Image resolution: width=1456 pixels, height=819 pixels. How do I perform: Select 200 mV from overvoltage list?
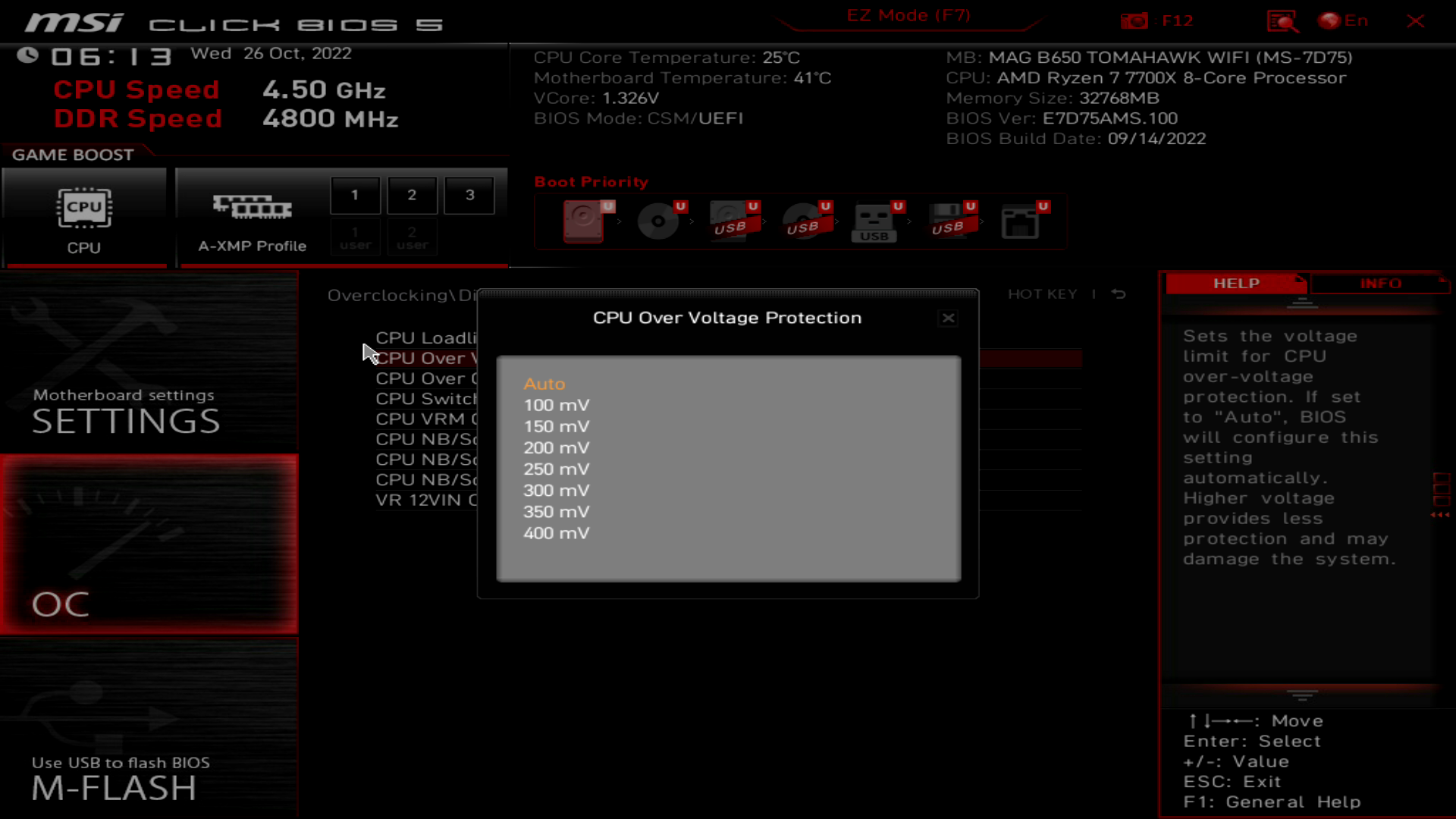(x=557, y=447)
